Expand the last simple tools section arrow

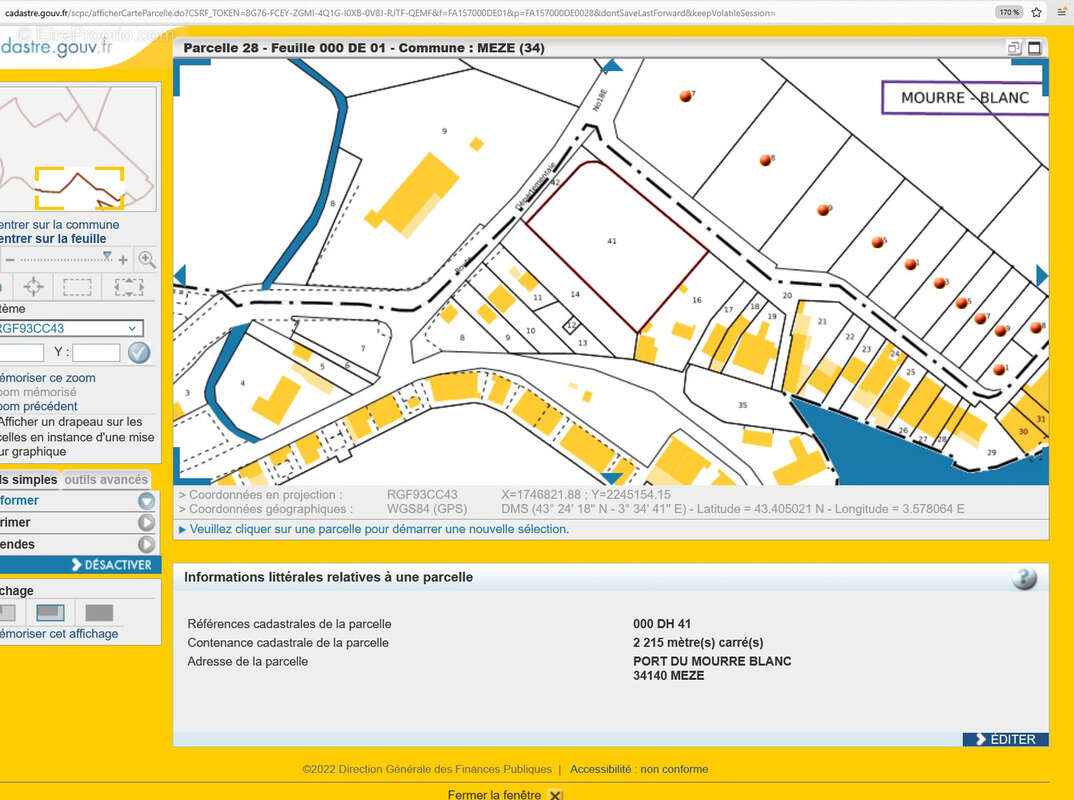pos(147,545)
